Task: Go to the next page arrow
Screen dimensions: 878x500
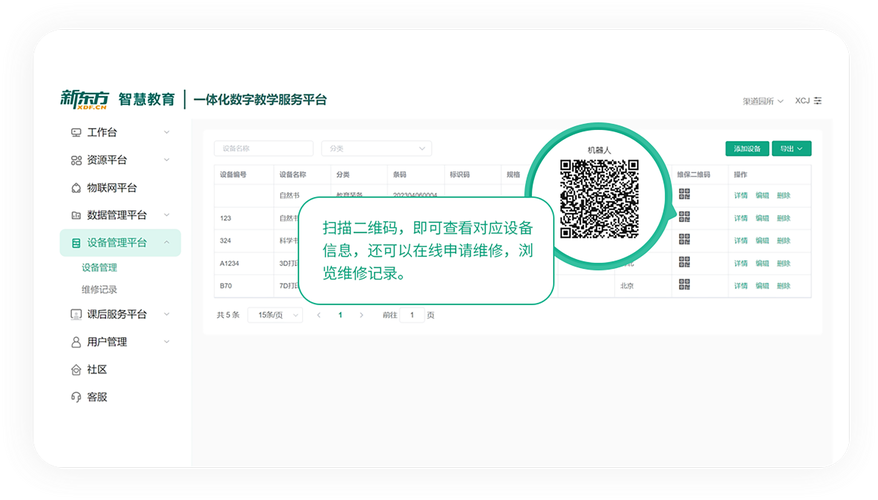Action: 361,315
